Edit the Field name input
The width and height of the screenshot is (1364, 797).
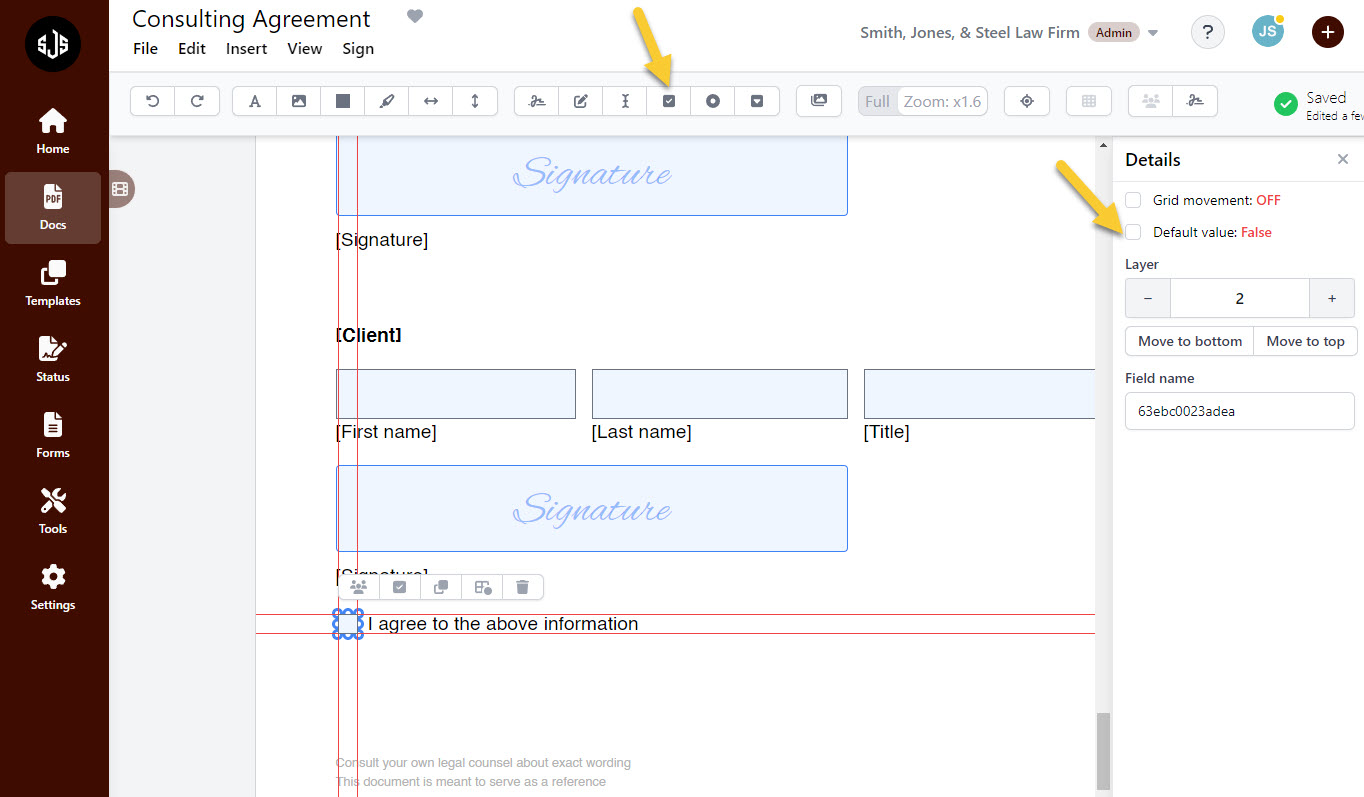[1240, 411]
